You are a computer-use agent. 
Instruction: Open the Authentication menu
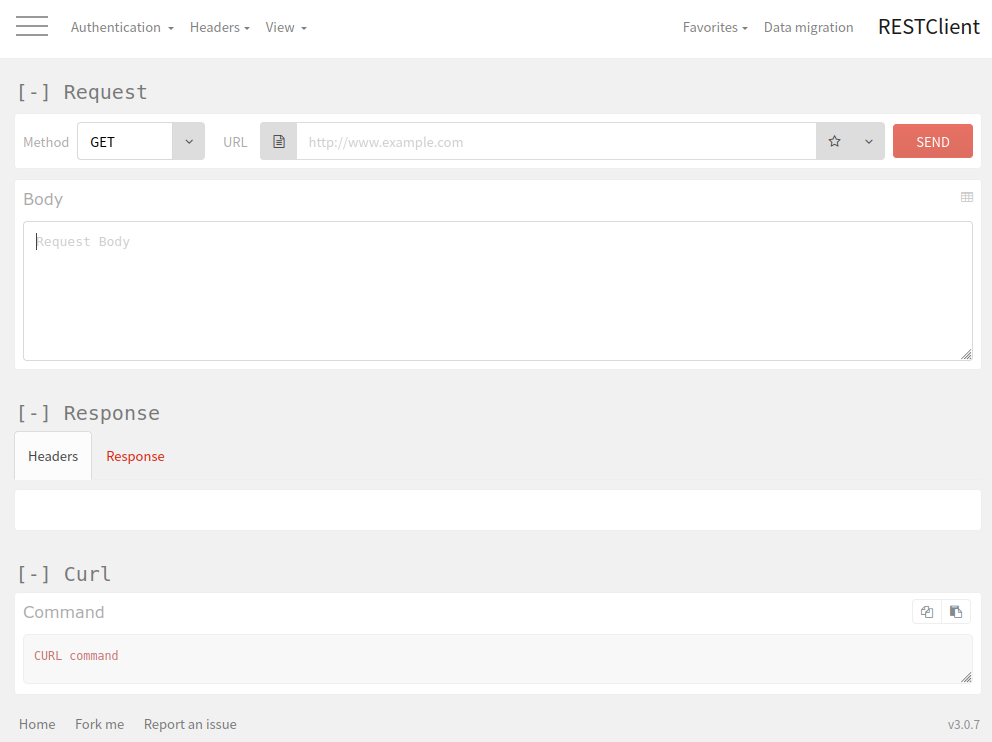[x=118, y=27]
